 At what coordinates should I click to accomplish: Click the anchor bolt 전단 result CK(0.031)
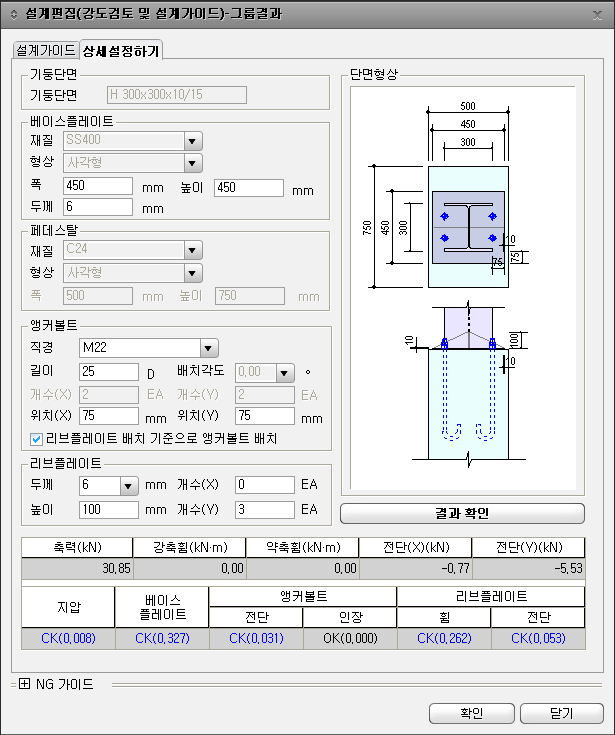[x=256, y=638]
